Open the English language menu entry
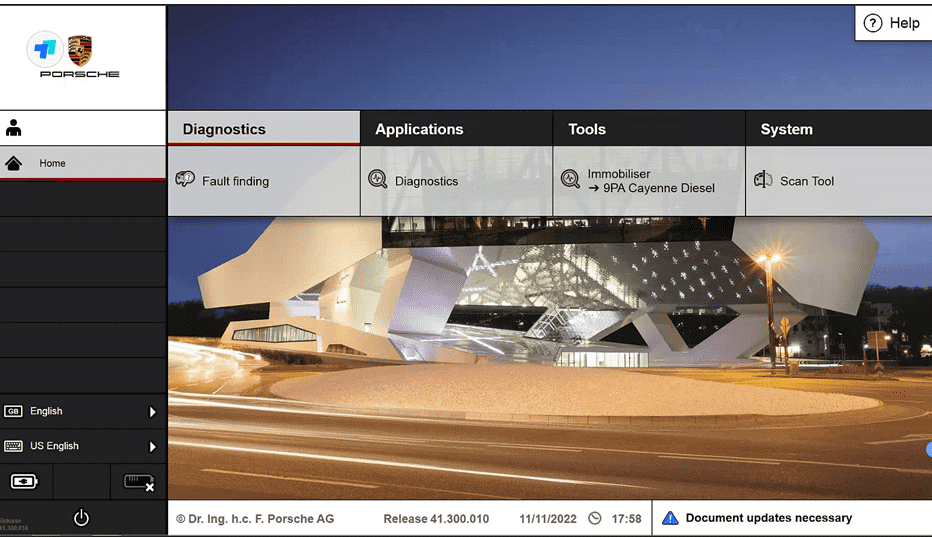The image size is (932, 537). (83, 411)
